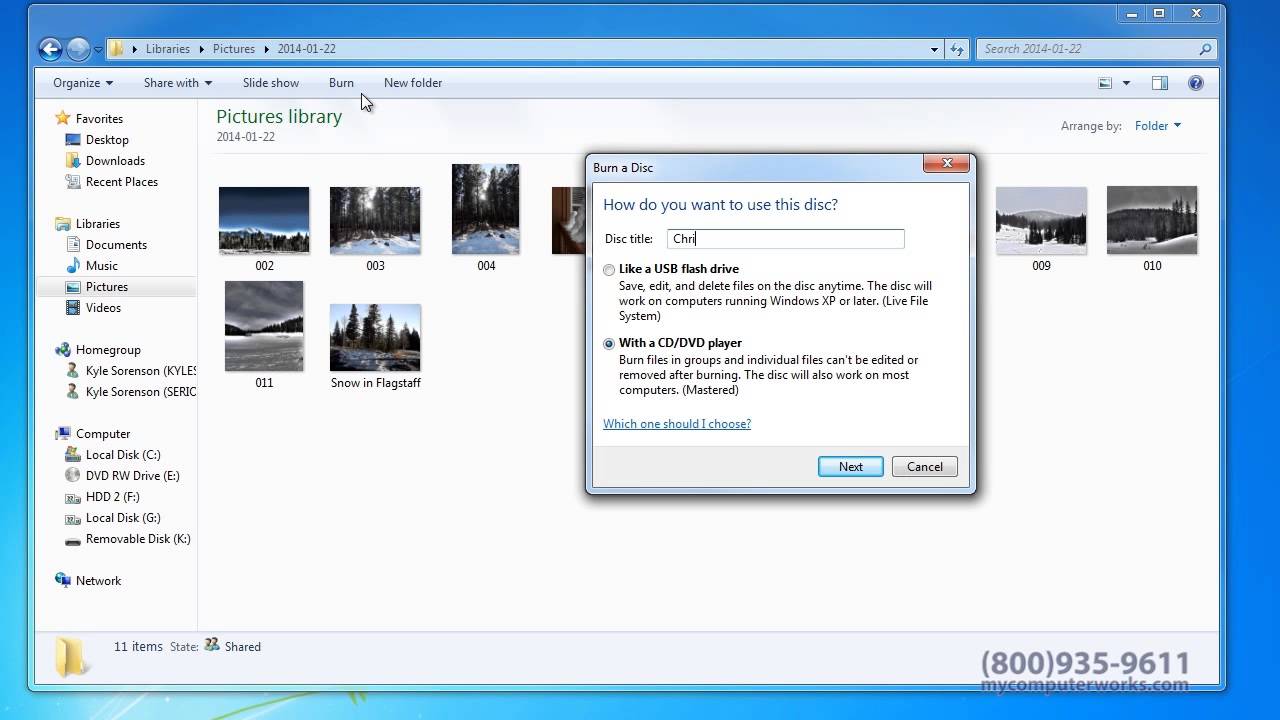The width and height of the screenshot is (1280, 720).
Task: Open Downloads in Favorites
Action: (x=115, y=160)
